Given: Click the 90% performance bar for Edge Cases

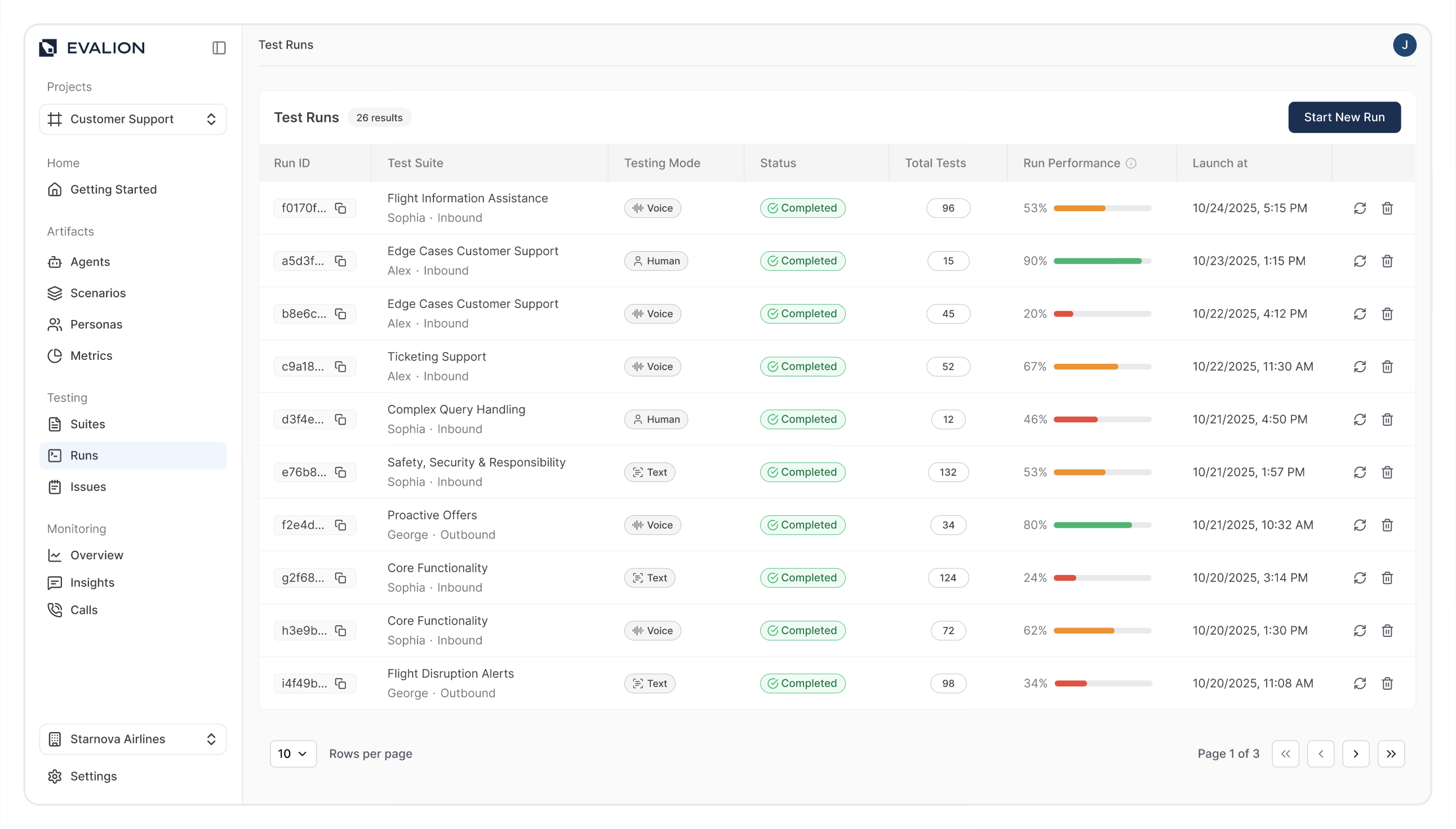Looking at the screenshot, I should point(1102,261).
